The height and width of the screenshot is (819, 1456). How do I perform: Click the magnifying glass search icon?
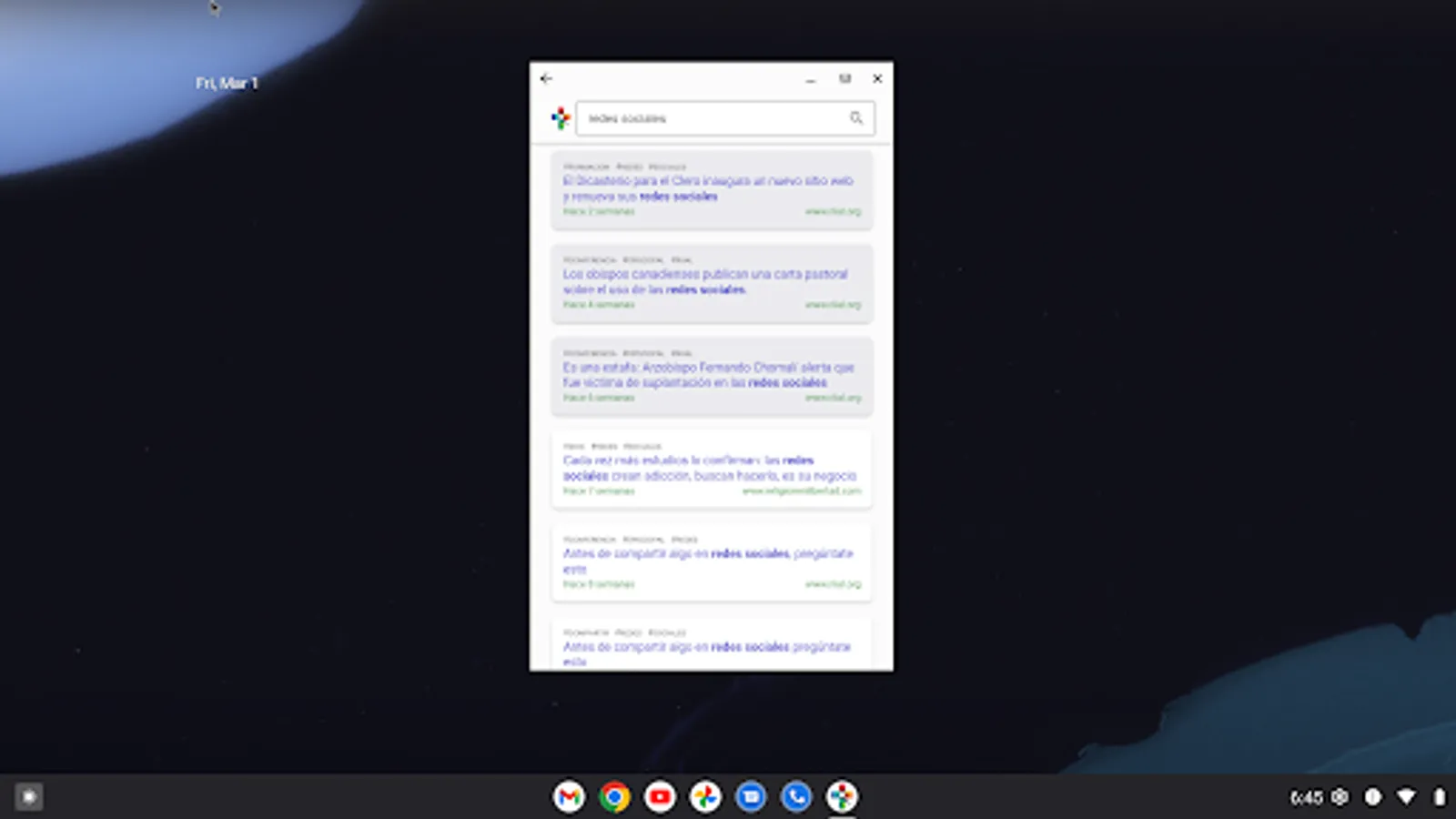[x=856, y=117]
